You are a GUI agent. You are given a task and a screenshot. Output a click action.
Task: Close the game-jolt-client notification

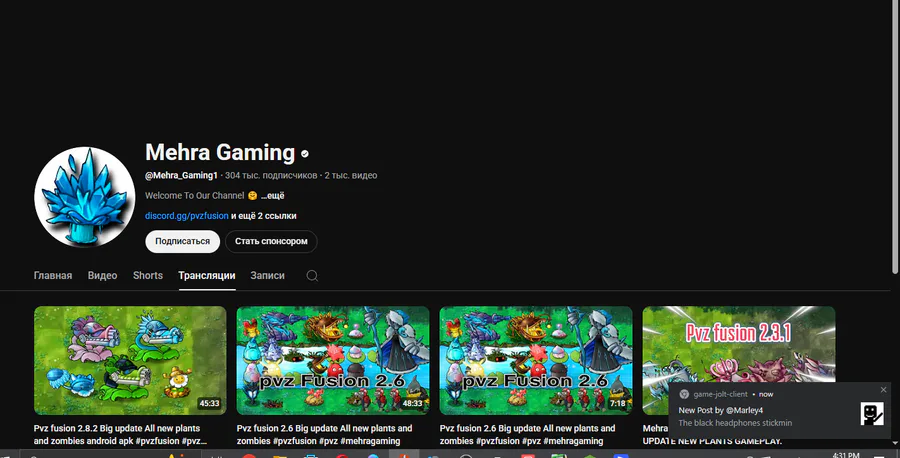883,390
